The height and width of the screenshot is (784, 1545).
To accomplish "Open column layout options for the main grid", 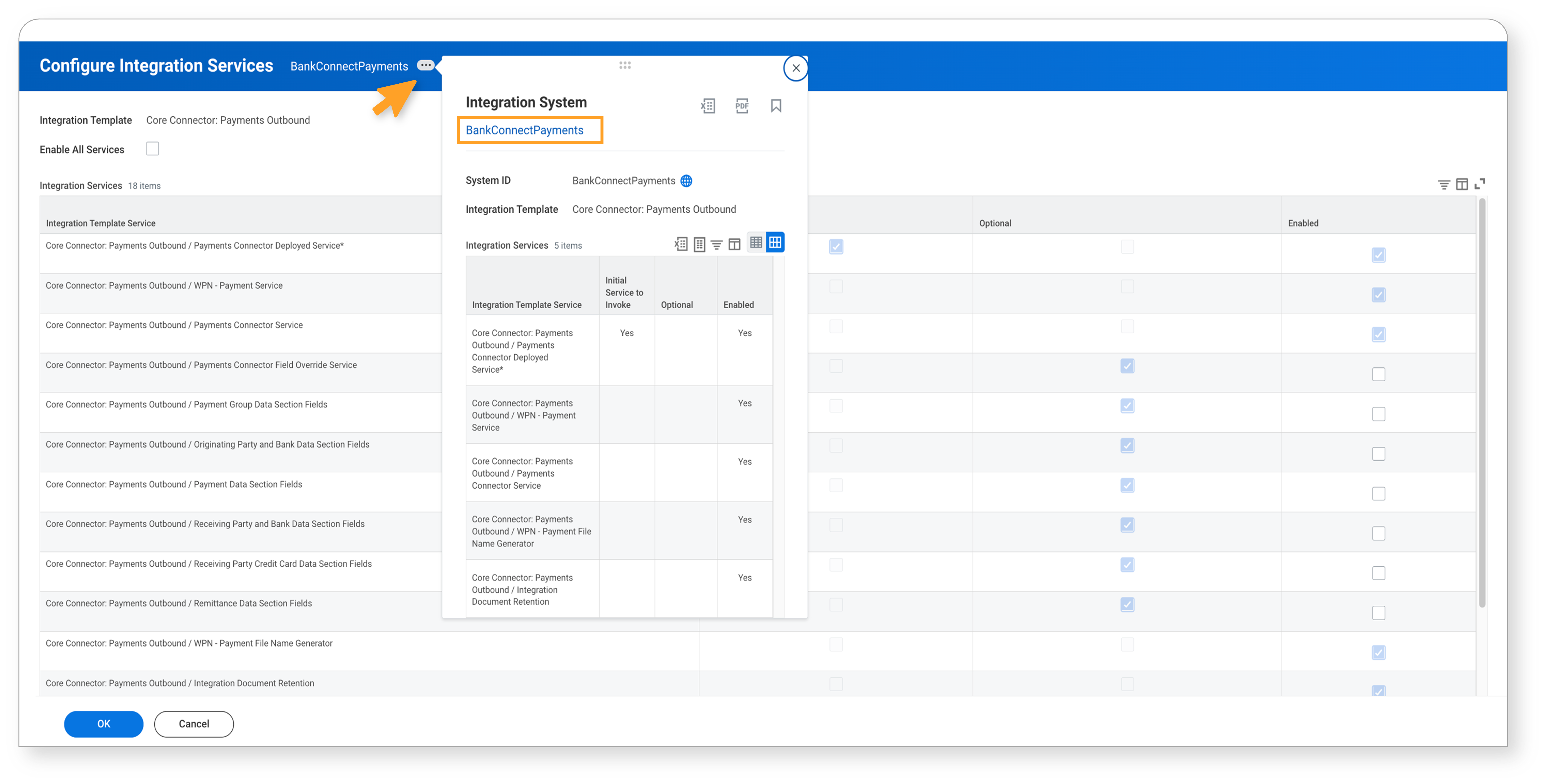I will pyautogui.click(x=1462, y=184).
